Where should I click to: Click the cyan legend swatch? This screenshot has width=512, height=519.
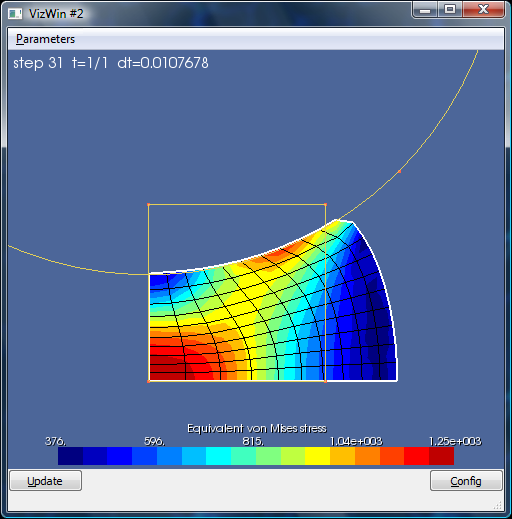point(219,456)
